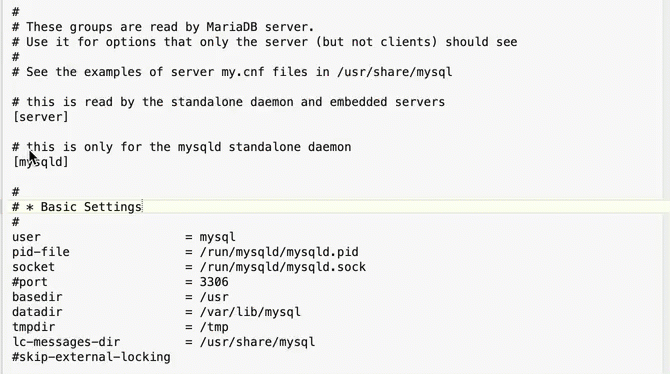Click the [server] group line
Viewport: 670px width, 374px height.
point(41,117)
